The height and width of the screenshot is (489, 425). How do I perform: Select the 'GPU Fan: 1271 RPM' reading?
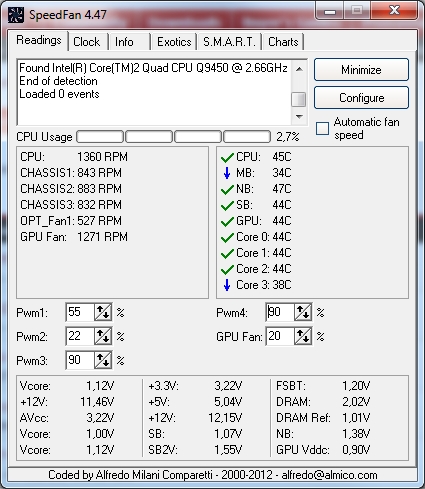(74, 237)
